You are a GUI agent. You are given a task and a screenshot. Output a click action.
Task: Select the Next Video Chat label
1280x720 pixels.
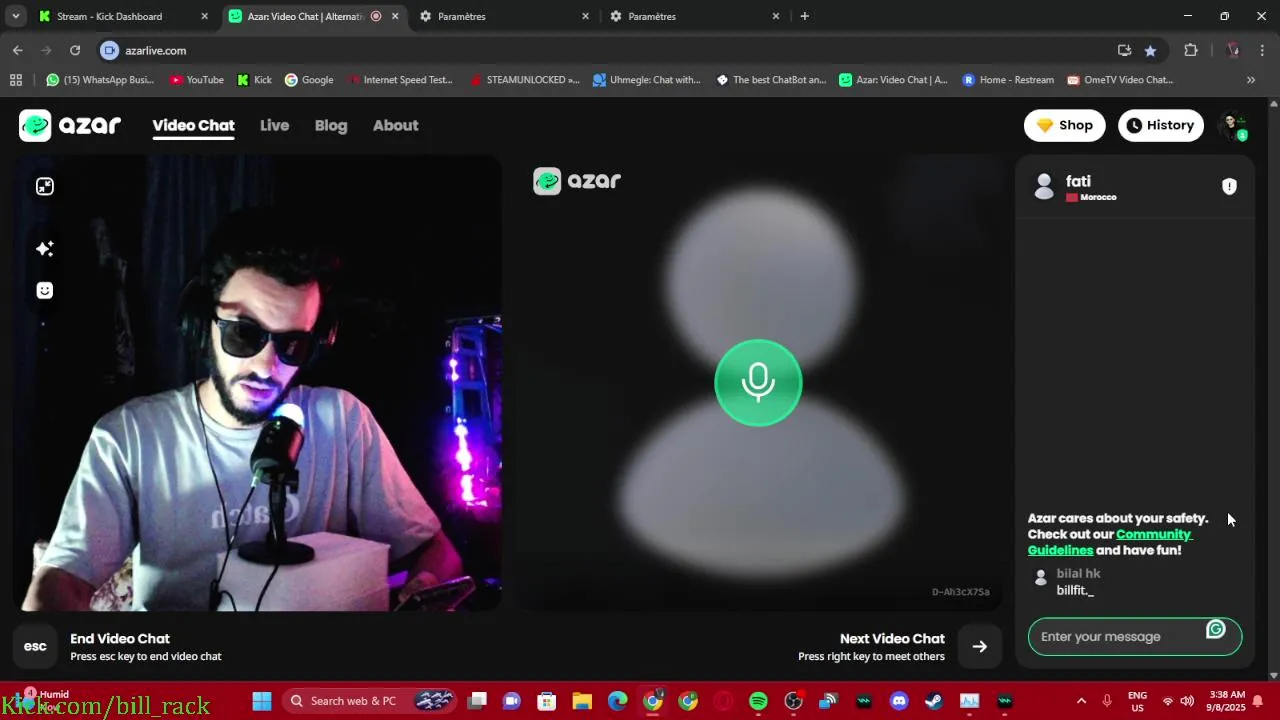892,638
